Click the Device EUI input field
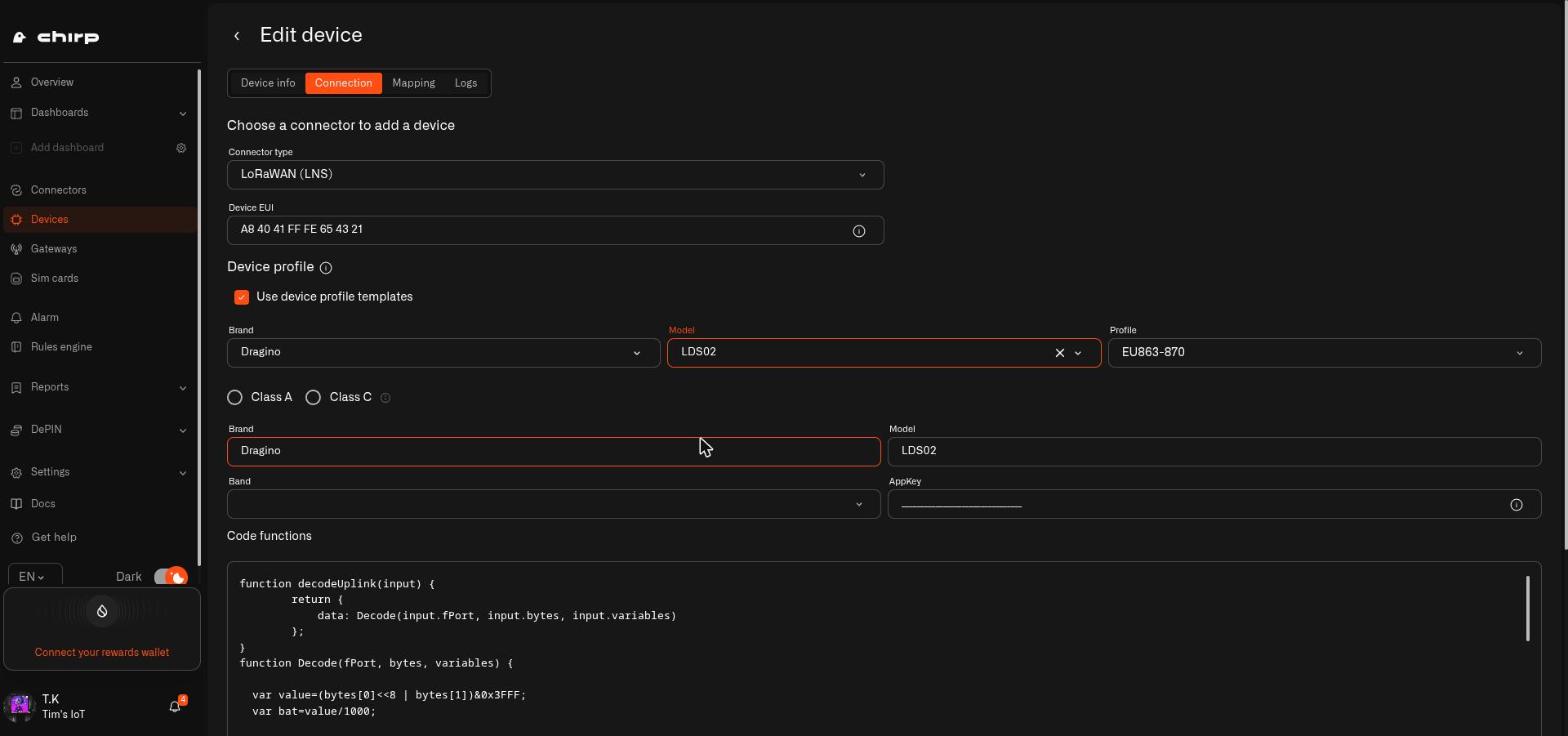 [x=556, y=231]
